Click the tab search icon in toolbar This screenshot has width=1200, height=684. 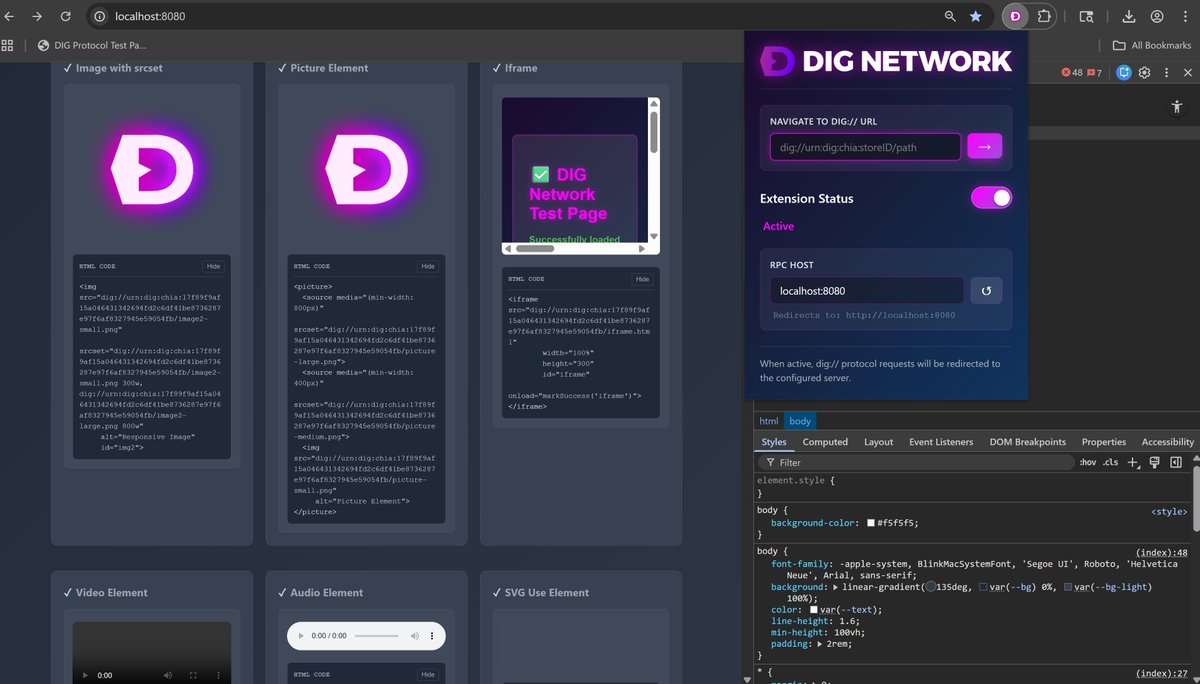(1087, 17)
